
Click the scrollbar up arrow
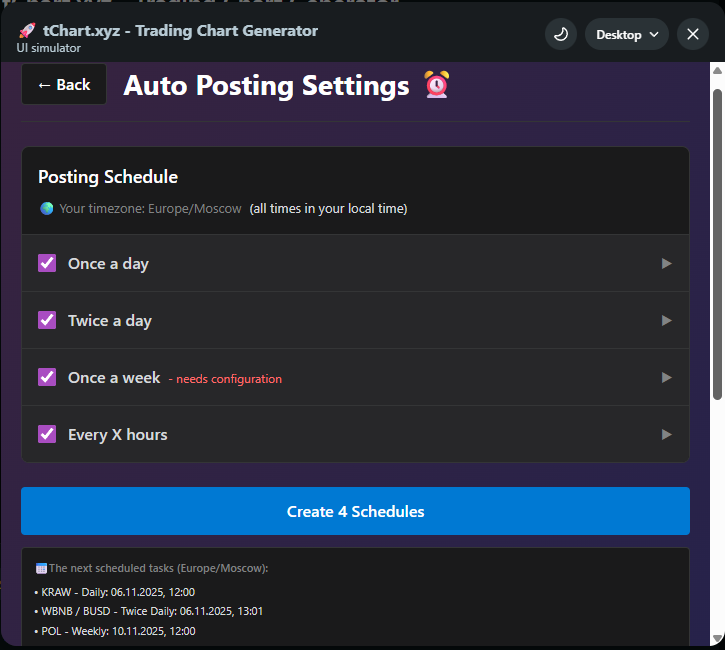point(717,71)
